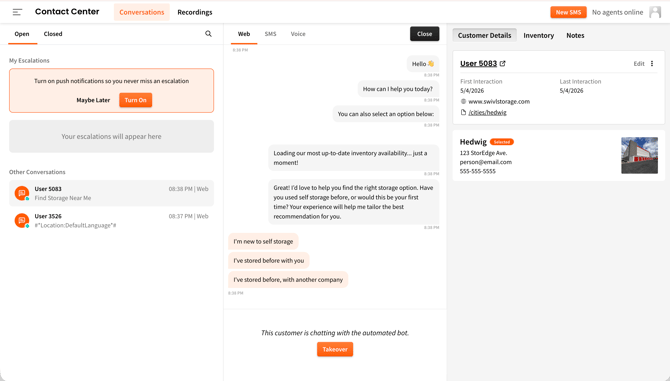670x381 pixels.
Task: Click the New SMS button
Action: [568, 12]
